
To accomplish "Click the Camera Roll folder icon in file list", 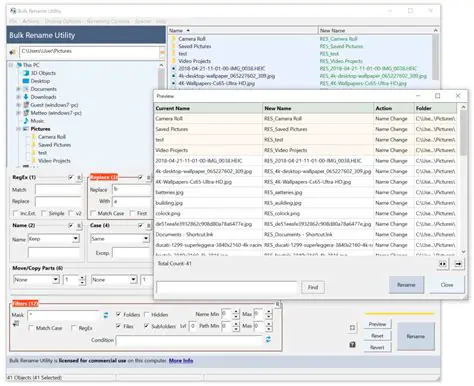I will point(174,39).
